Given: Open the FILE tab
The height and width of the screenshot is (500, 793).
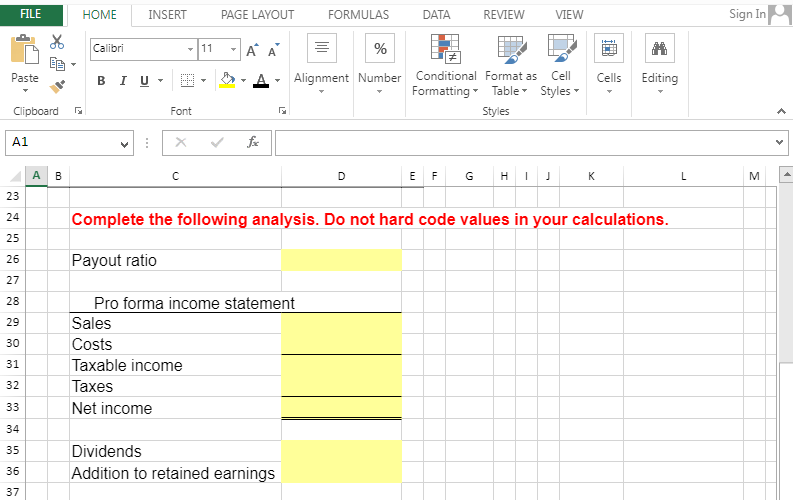Looking at the screenshot, I should tap(31, 15).
